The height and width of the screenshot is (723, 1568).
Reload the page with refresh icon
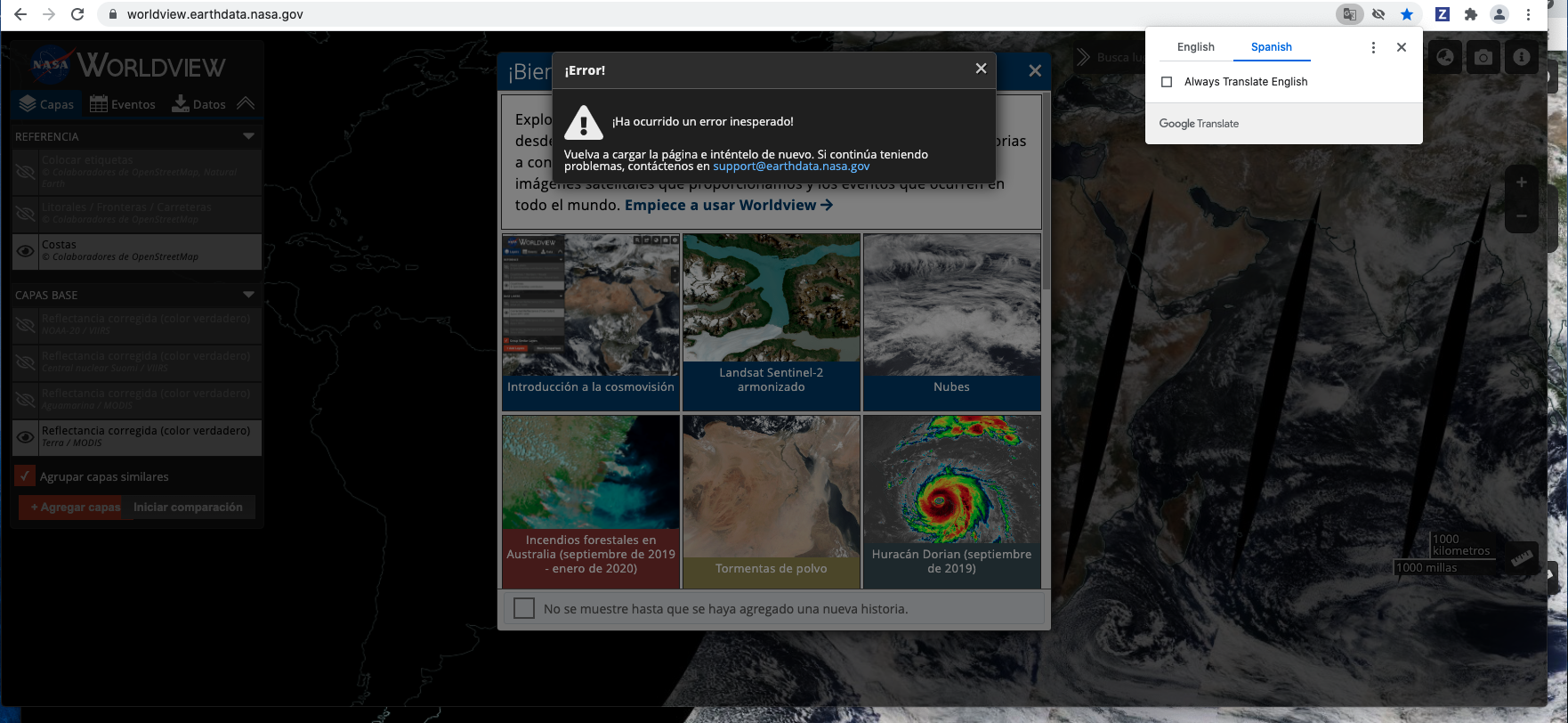77,14
